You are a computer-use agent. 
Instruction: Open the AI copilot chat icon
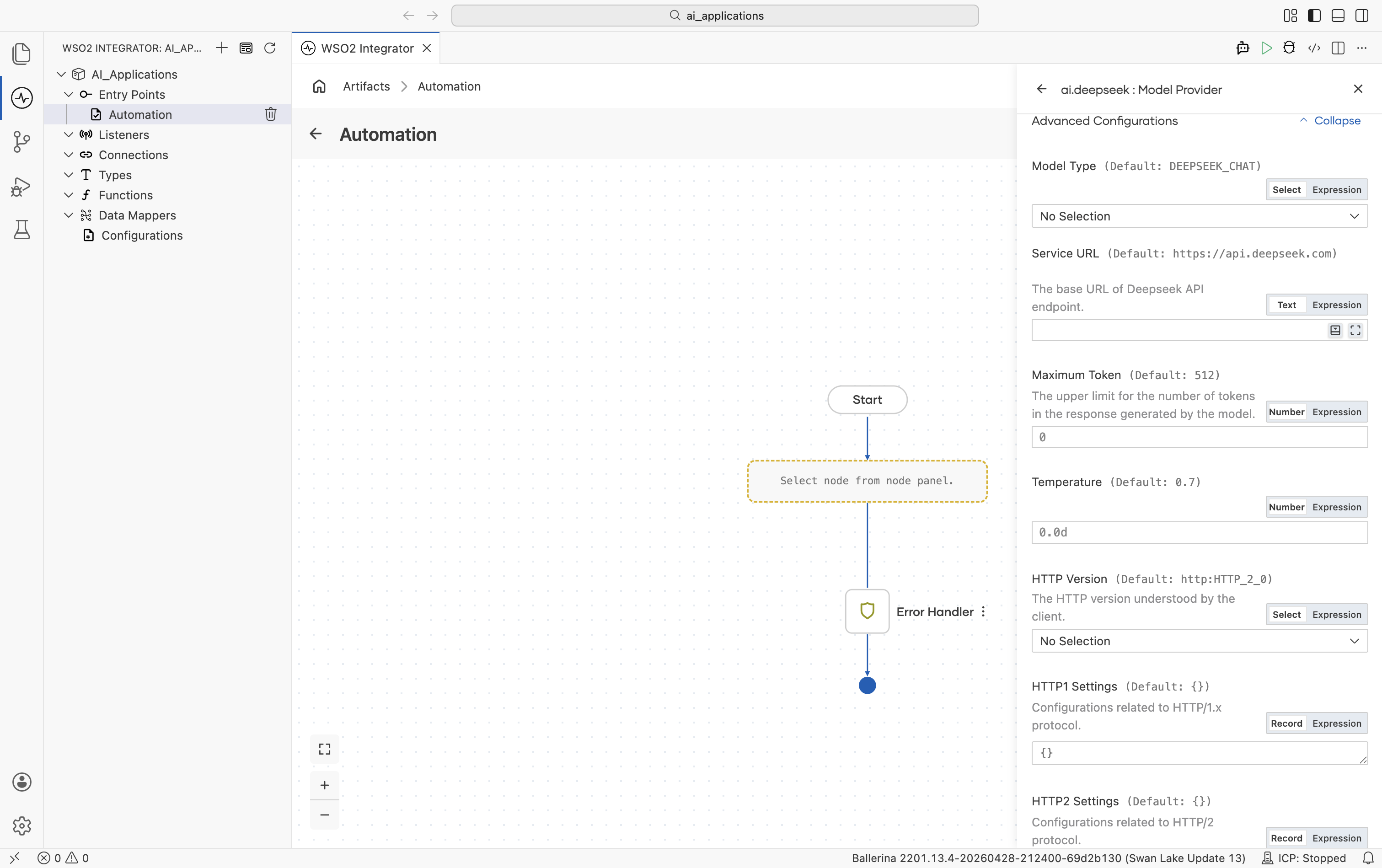[x=1243, y=48]
